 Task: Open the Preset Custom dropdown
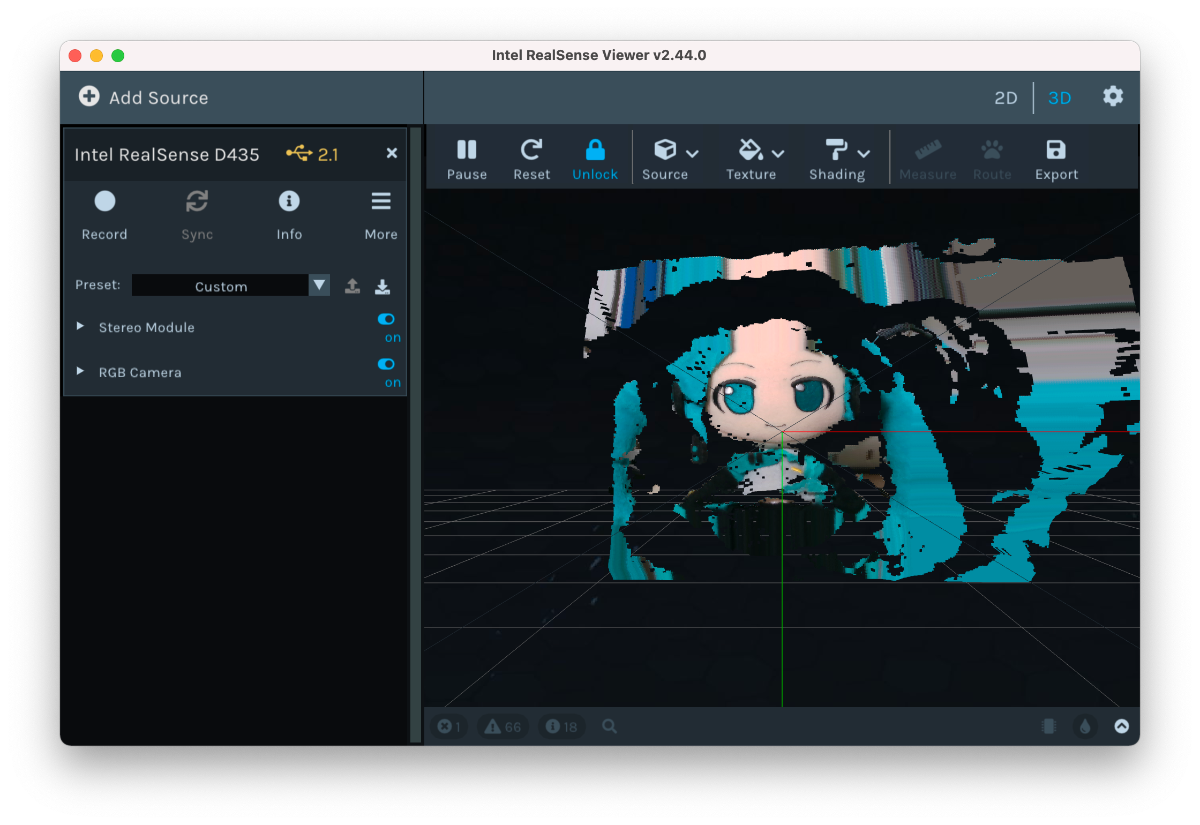(x=231, y=286)
